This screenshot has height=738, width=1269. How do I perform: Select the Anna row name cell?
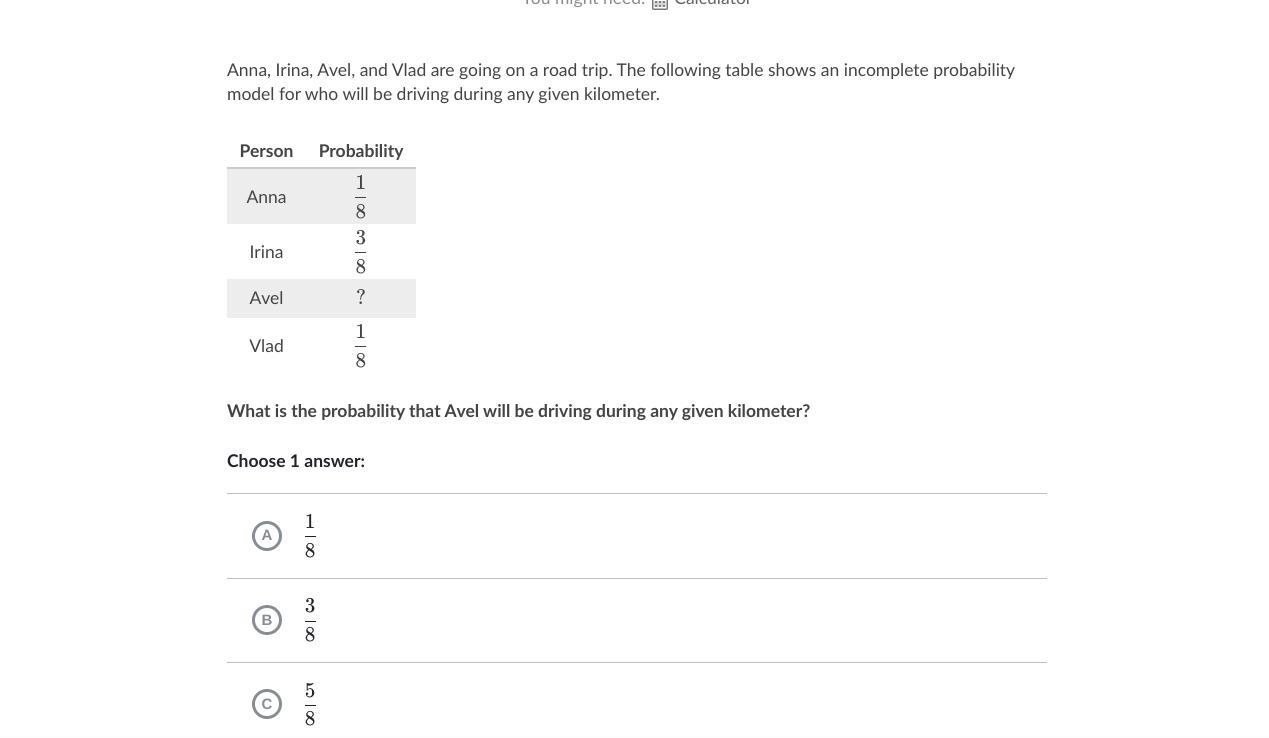[266, 197]
